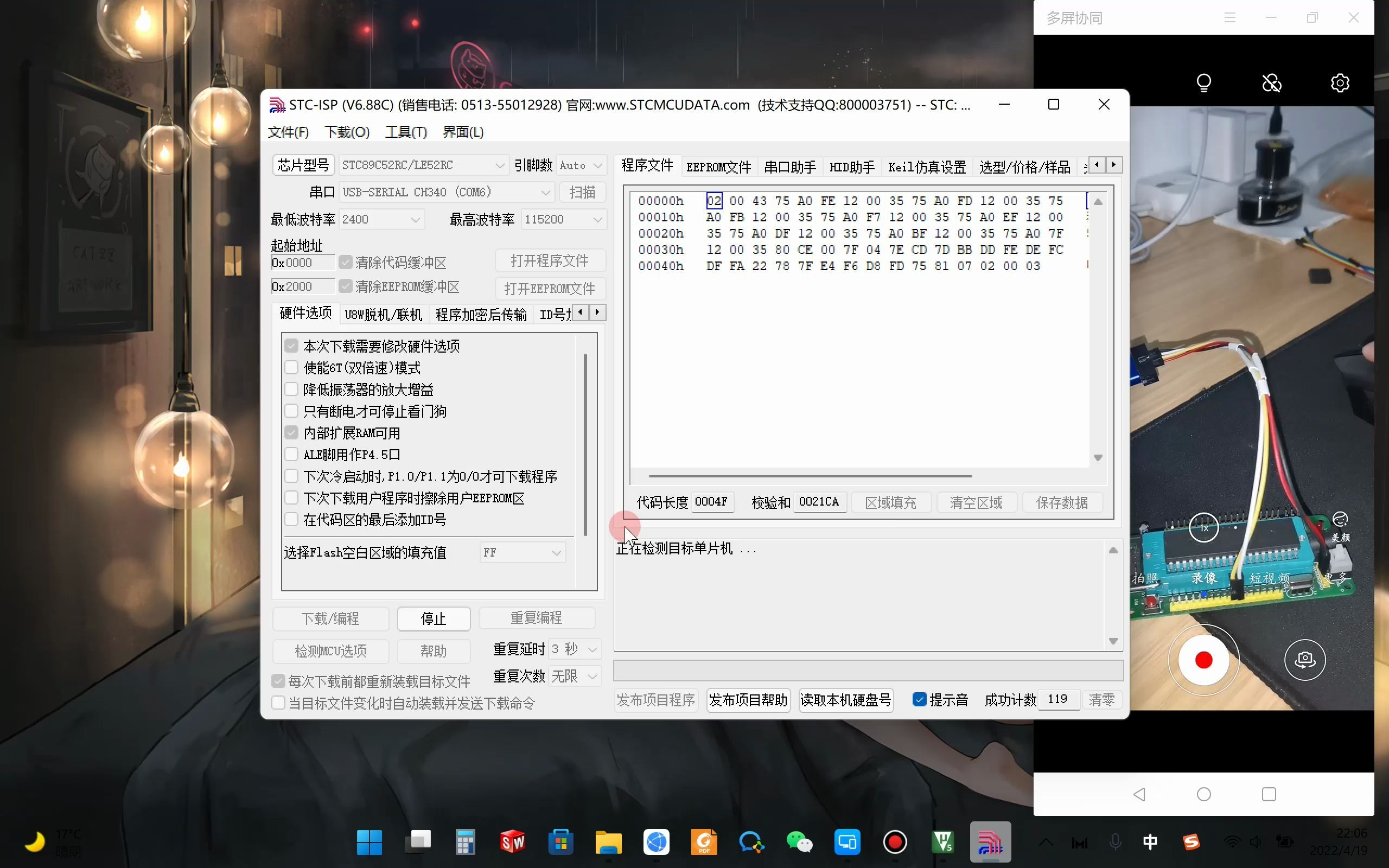Toggle the 提示音 checkbox
1389x868 pixels.
coord(920,699)
